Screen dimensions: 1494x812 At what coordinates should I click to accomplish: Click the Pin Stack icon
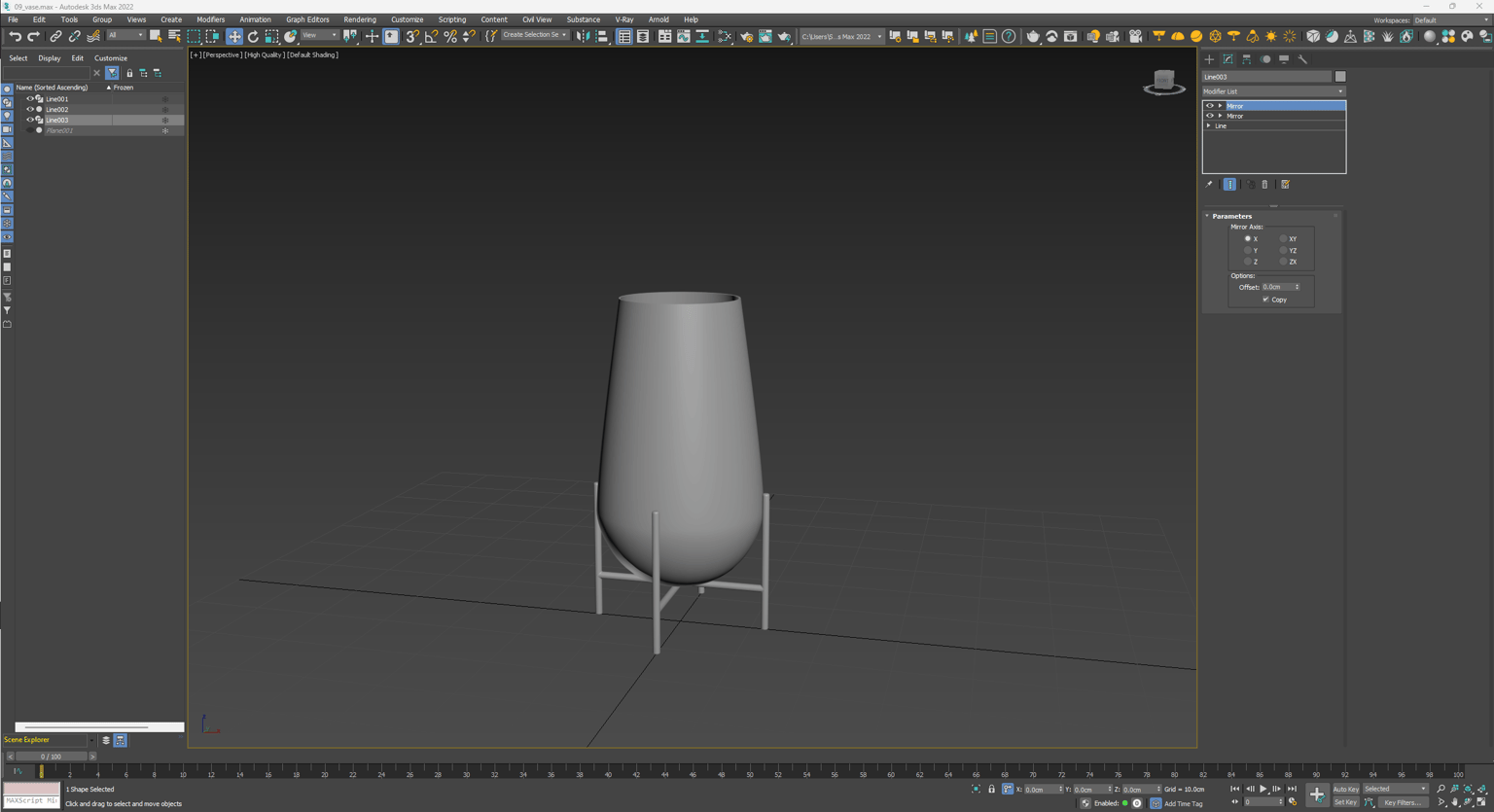coord(1209,185)
